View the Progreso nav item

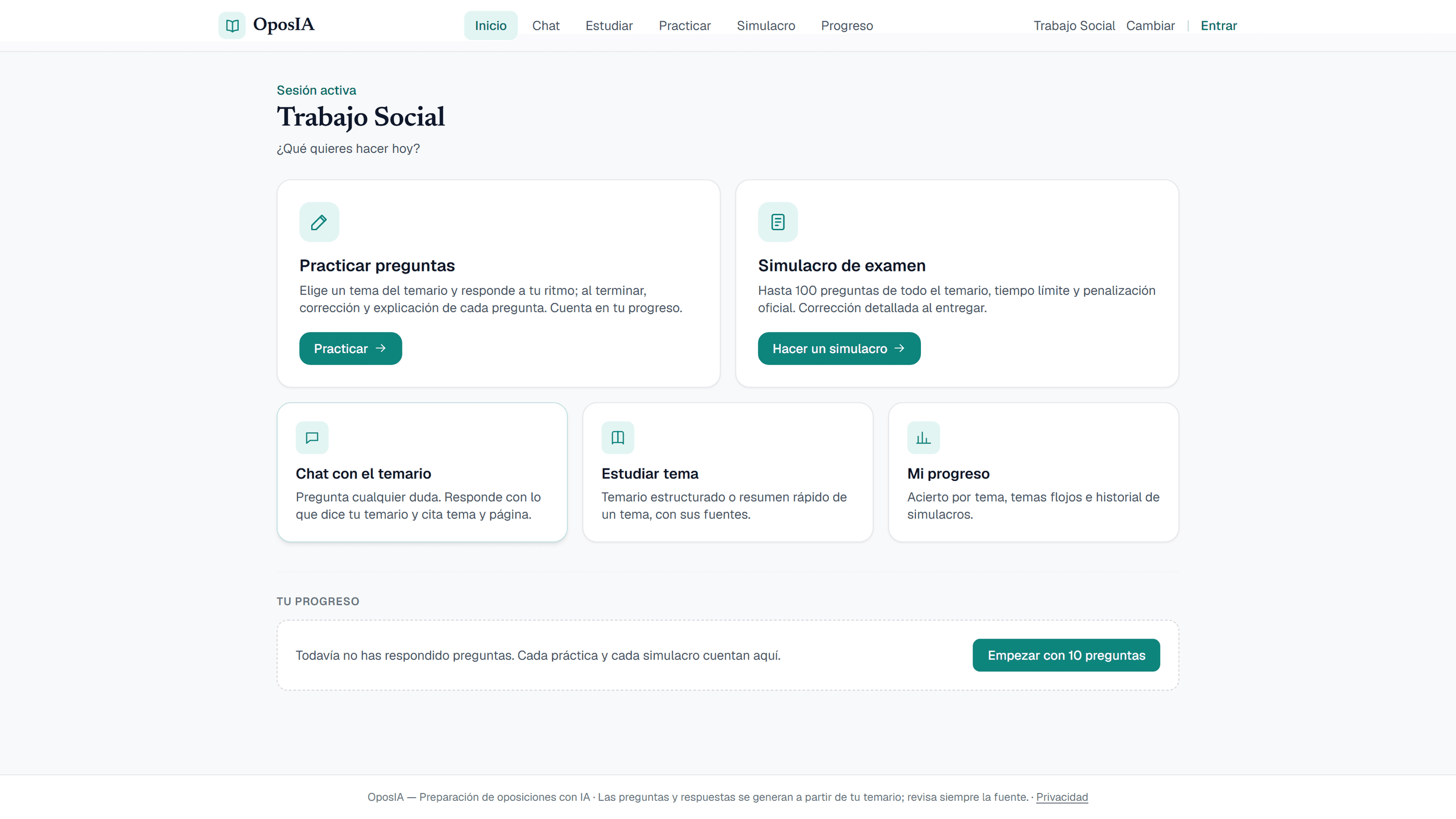(847, 25)
